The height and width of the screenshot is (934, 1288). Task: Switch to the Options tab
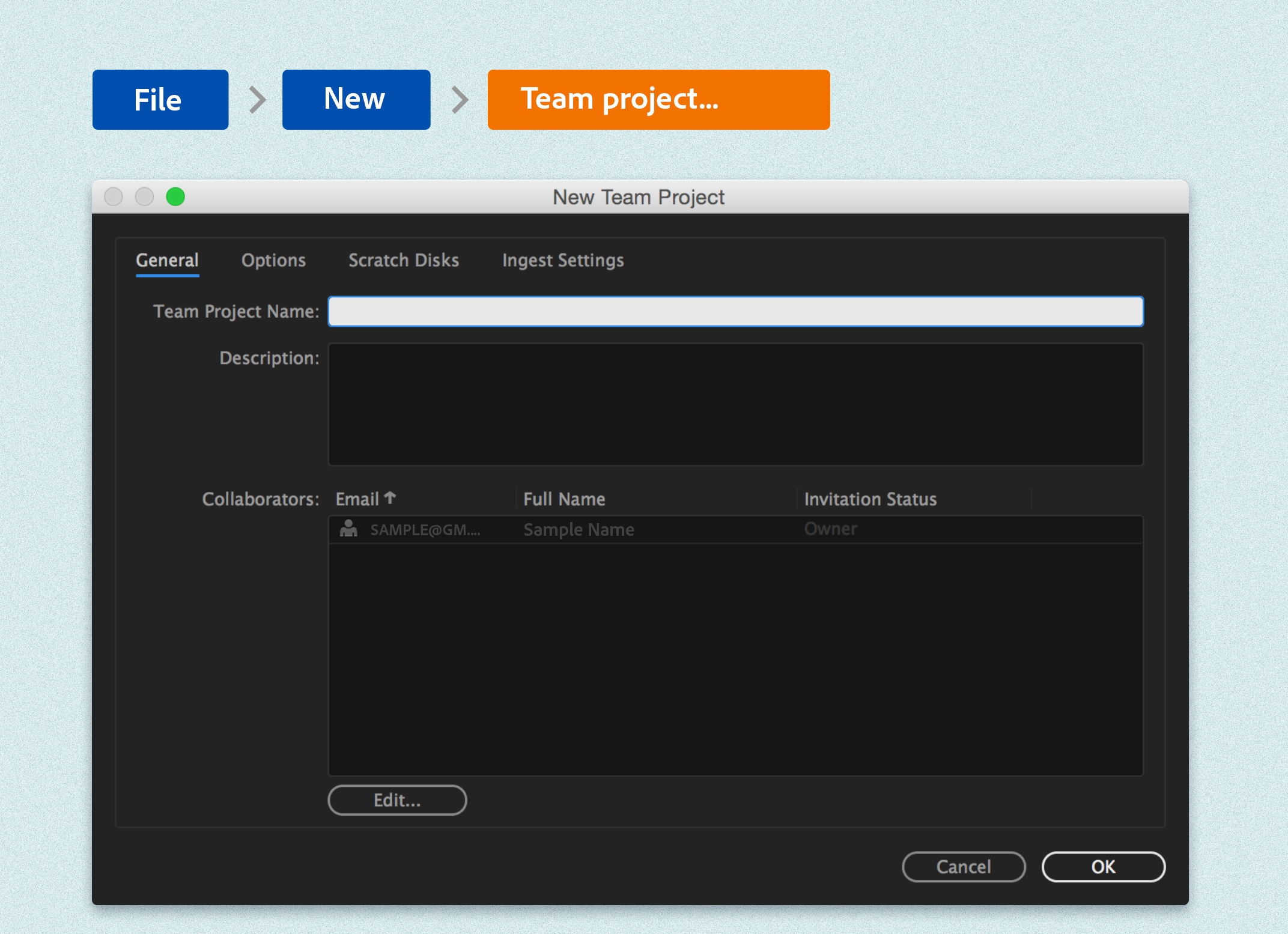click(273, 261)
